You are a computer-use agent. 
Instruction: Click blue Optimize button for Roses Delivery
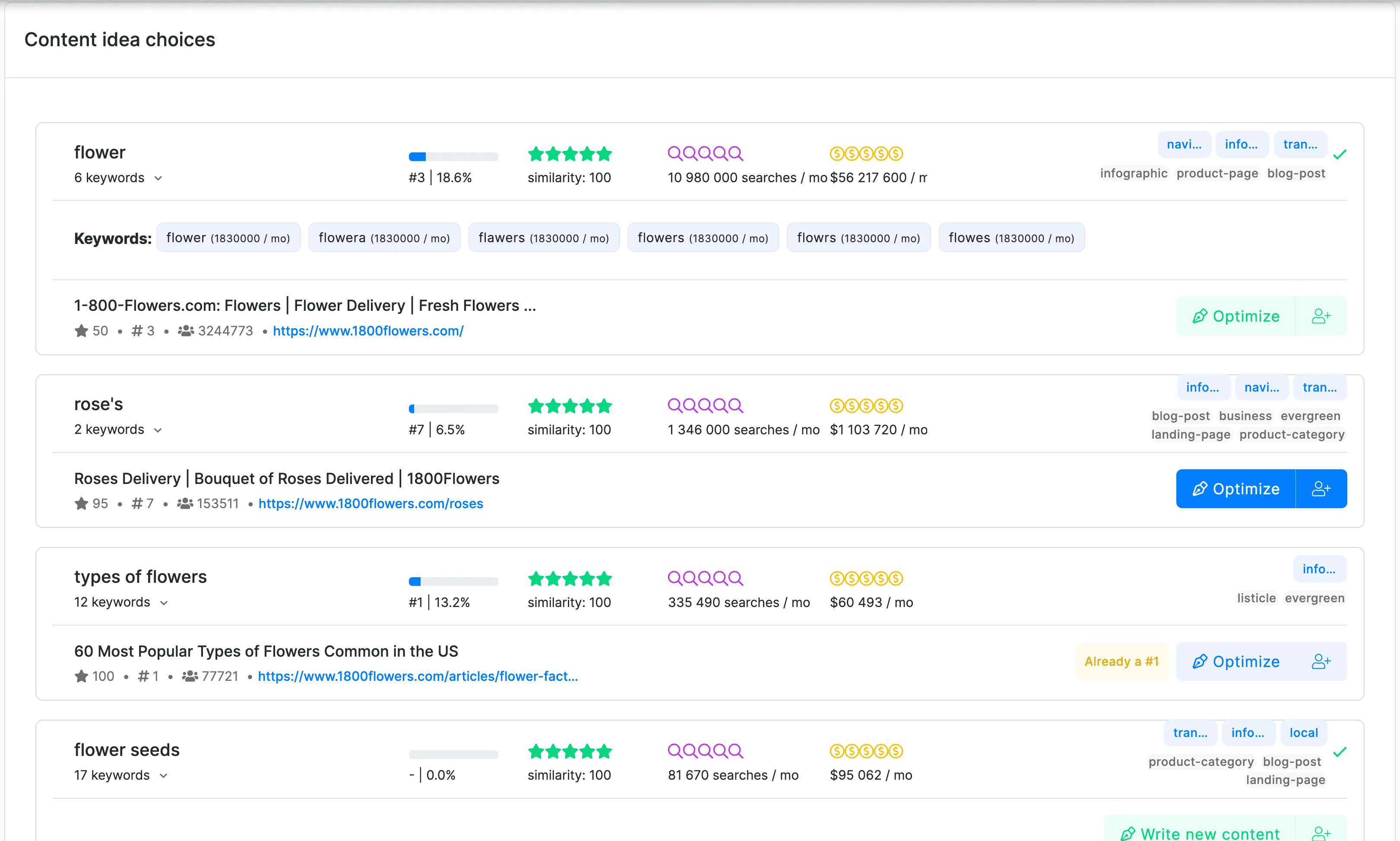coord(1235,489)
